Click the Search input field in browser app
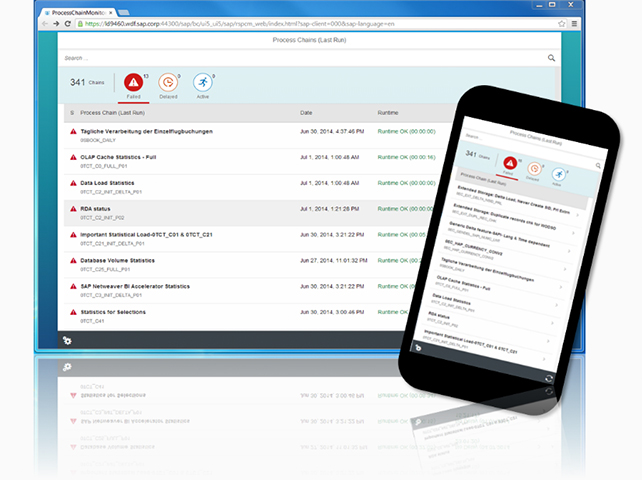Screen dimensions: 642x480 click(303, 58)
